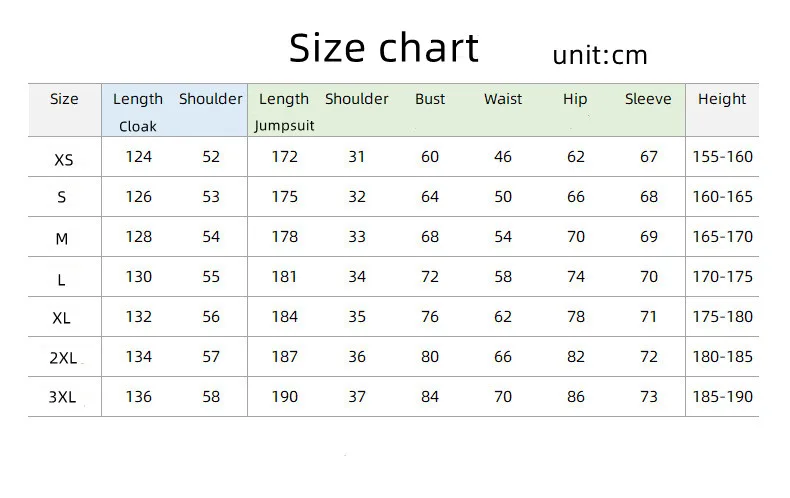Select the Size column header
790x498 pixels.
point(64,99)
